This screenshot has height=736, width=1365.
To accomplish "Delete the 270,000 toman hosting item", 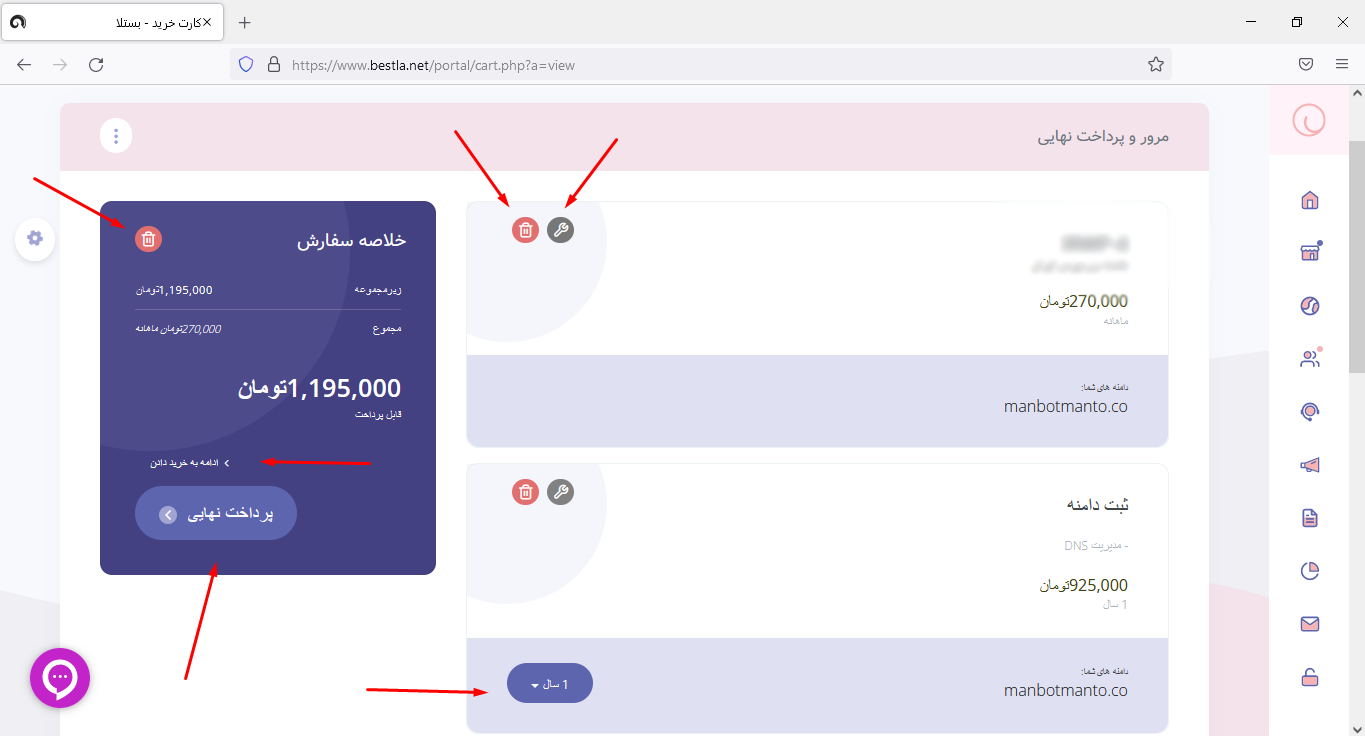I will point(525,230).
